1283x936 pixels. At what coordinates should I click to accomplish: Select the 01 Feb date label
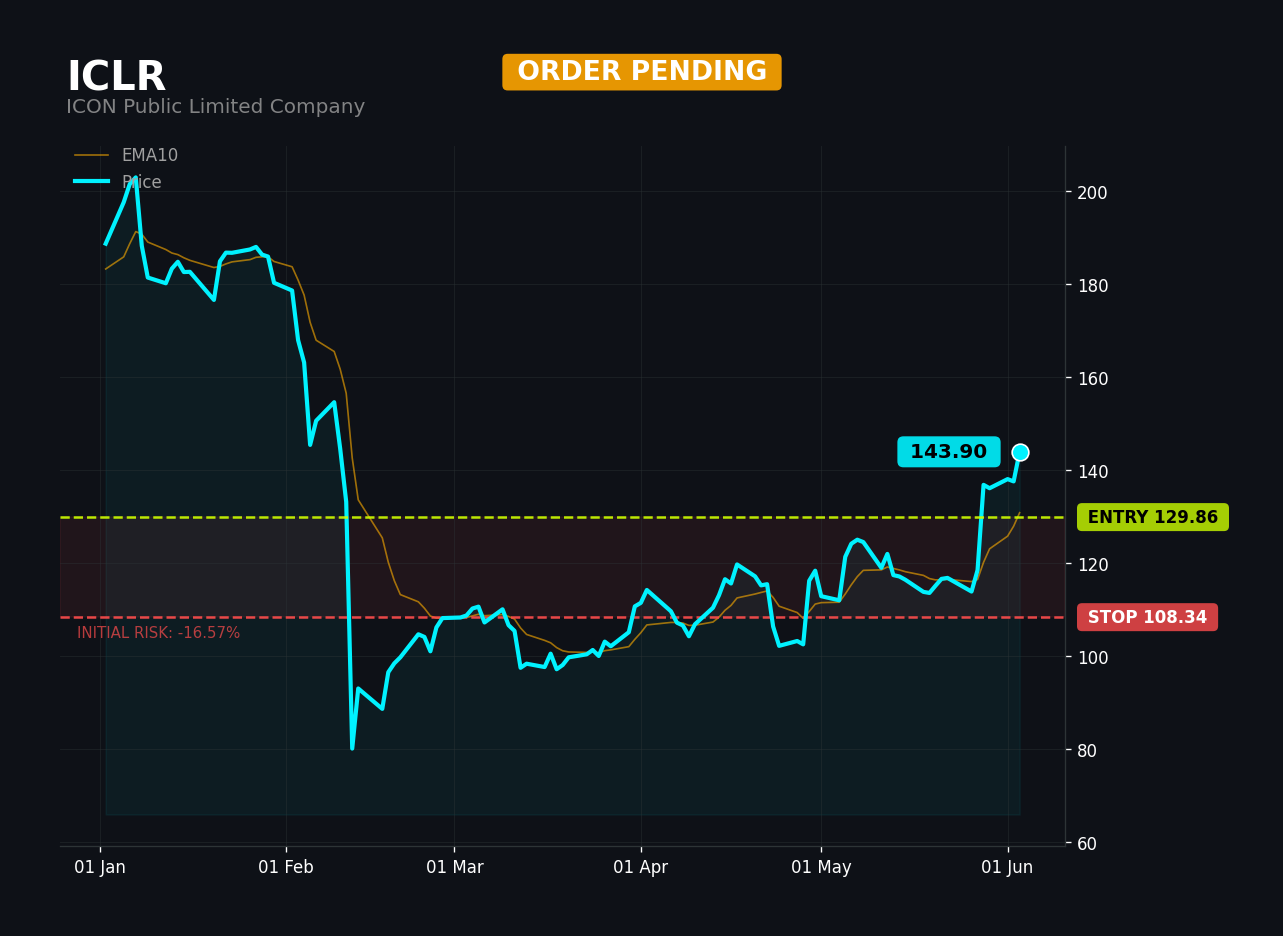[286, 868]
